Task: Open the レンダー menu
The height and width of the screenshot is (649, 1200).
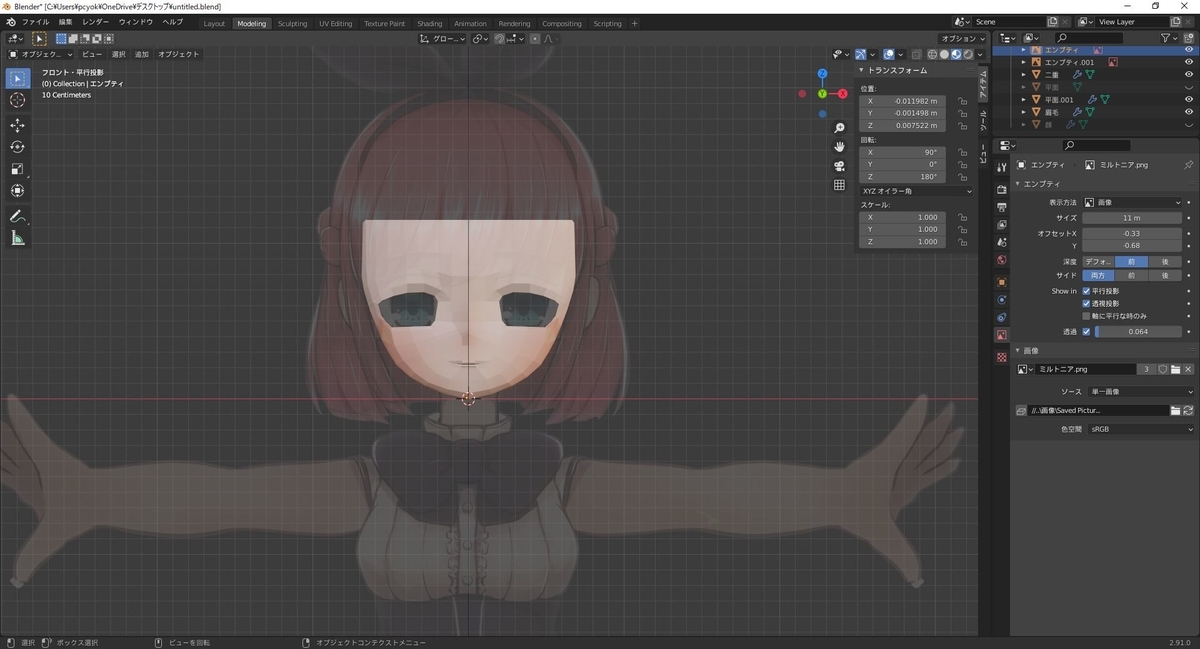Action: (96, 22)
